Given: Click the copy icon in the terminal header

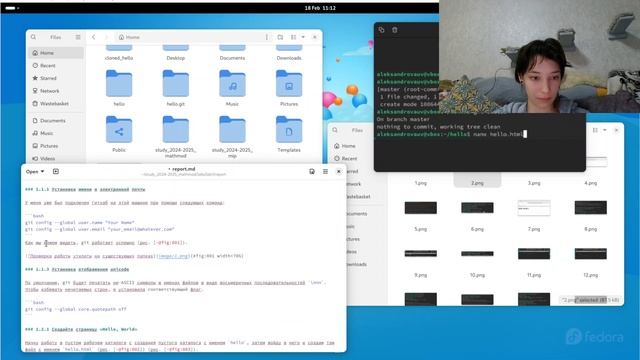Looking at the screenshot, I should 381,30.
